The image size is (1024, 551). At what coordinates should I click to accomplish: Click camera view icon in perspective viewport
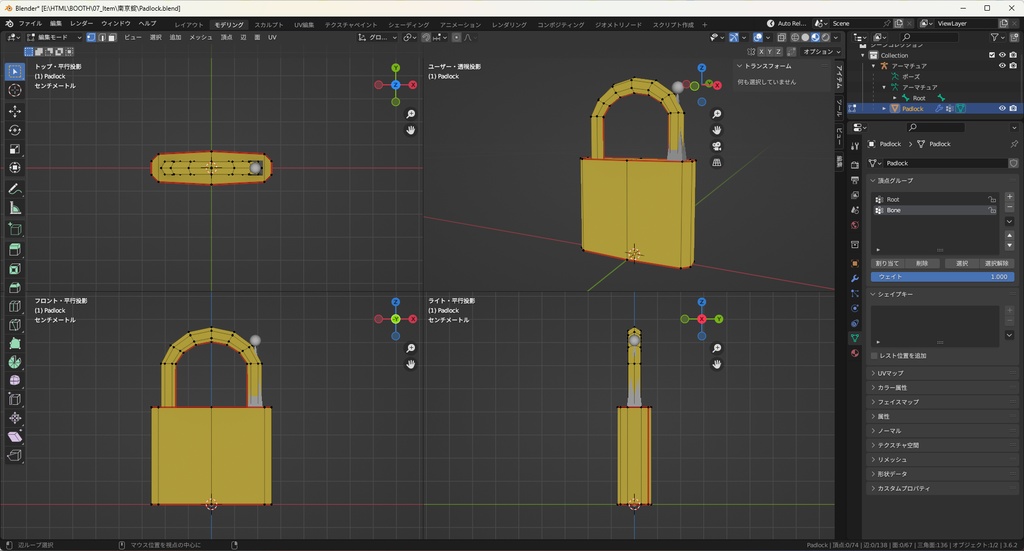(717, 146)
